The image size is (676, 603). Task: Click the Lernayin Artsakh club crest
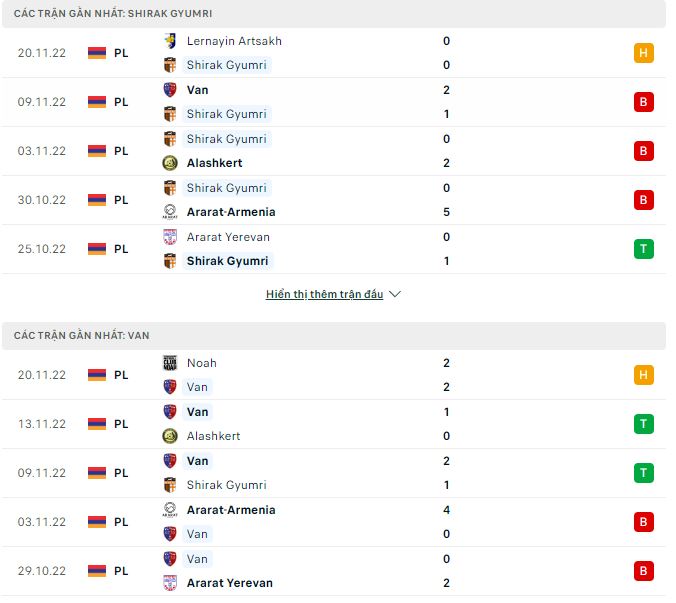click(170, 41)
